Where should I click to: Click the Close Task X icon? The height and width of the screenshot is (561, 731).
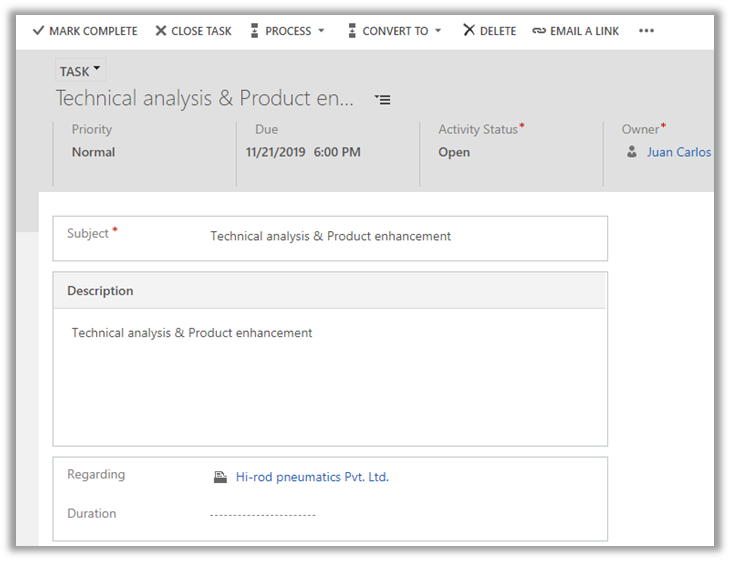coord(161,31)
